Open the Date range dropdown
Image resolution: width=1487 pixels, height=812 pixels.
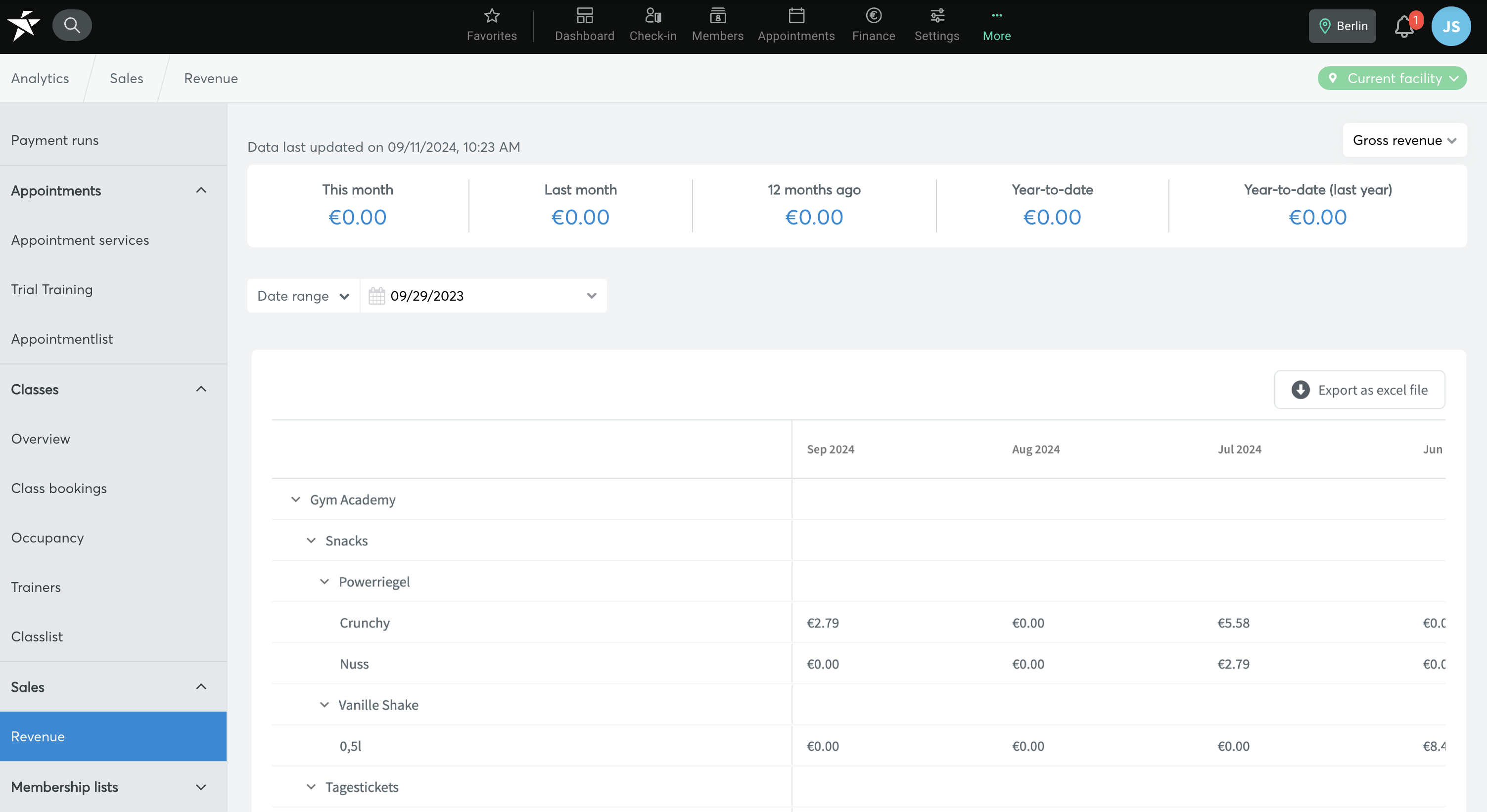click(303, 296)
